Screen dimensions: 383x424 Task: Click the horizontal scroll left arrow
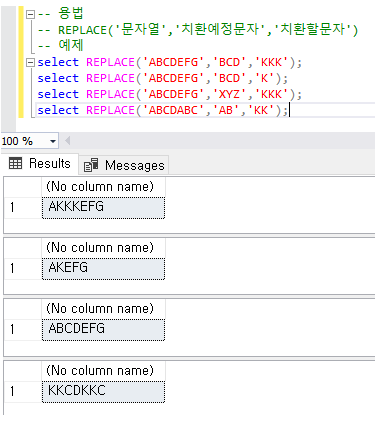coord(68,141)
